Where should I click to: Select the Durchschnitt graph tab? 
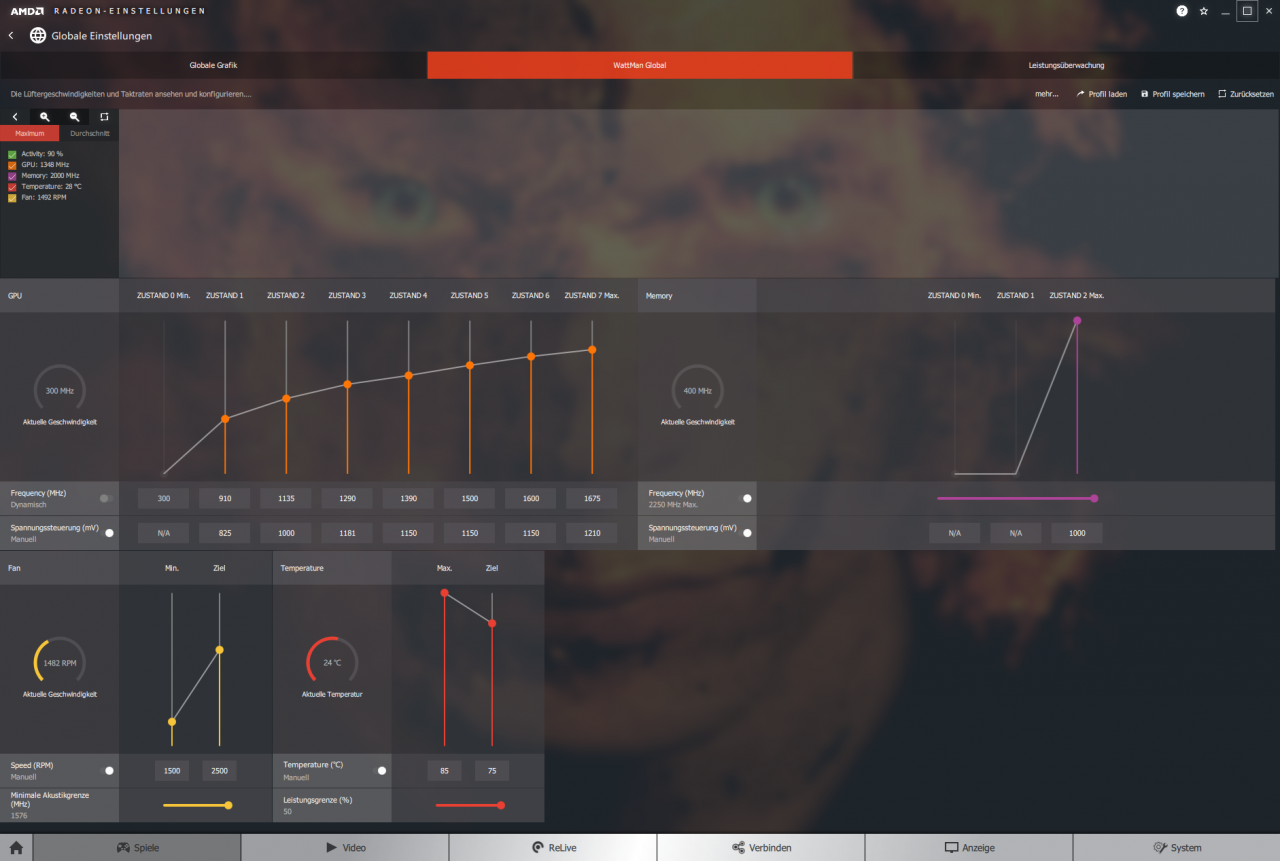(90, 133)
